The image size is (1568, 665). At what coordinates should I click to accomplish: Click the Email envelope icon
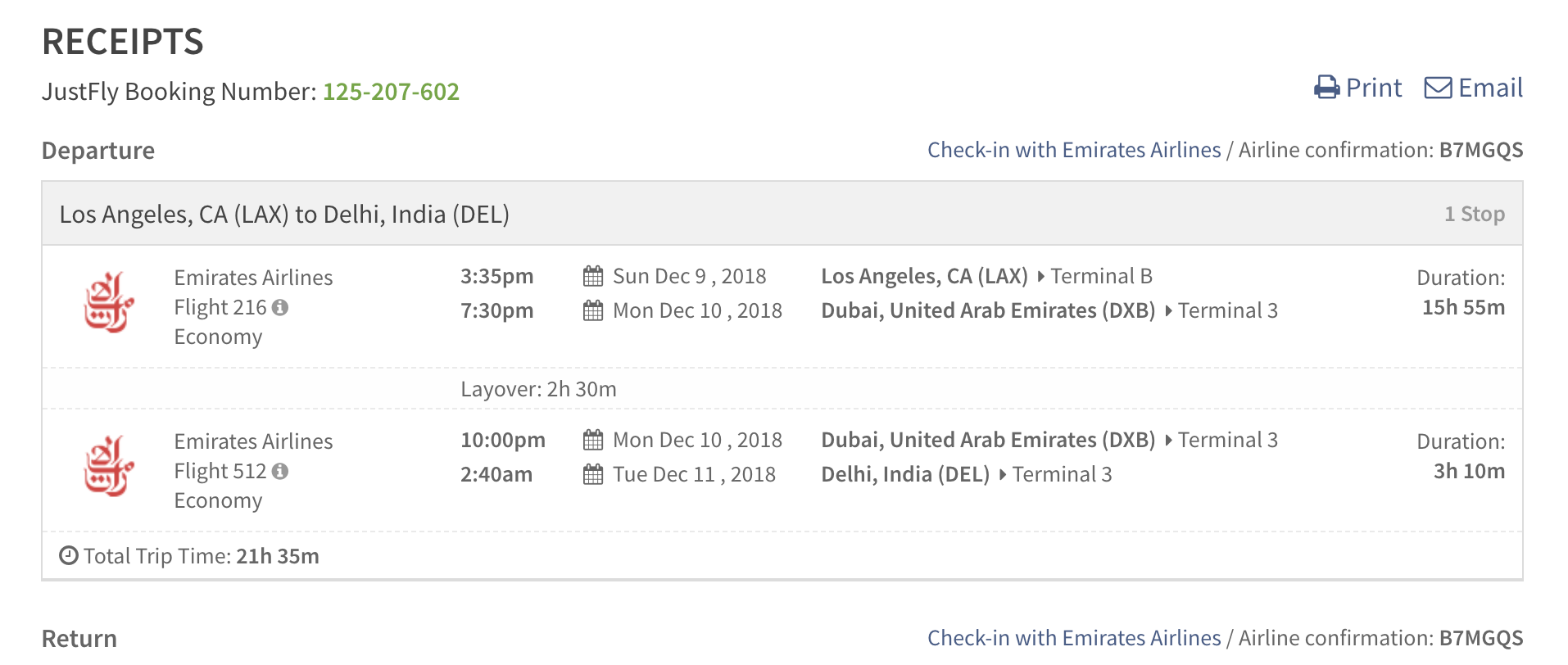tap(1438, 88)
